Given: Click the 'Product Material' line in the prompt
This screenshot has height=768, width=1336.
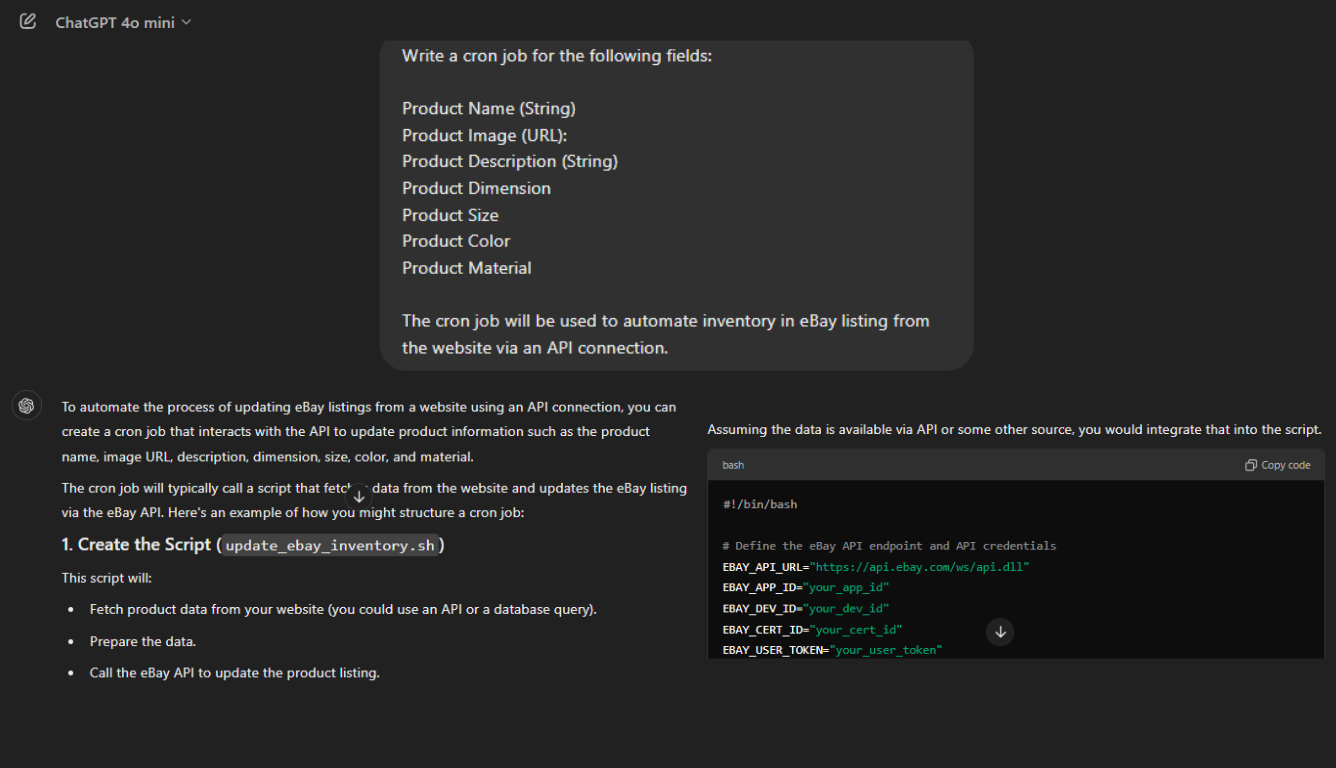Looking at the screenshot, I should click(x=467, y=268).
